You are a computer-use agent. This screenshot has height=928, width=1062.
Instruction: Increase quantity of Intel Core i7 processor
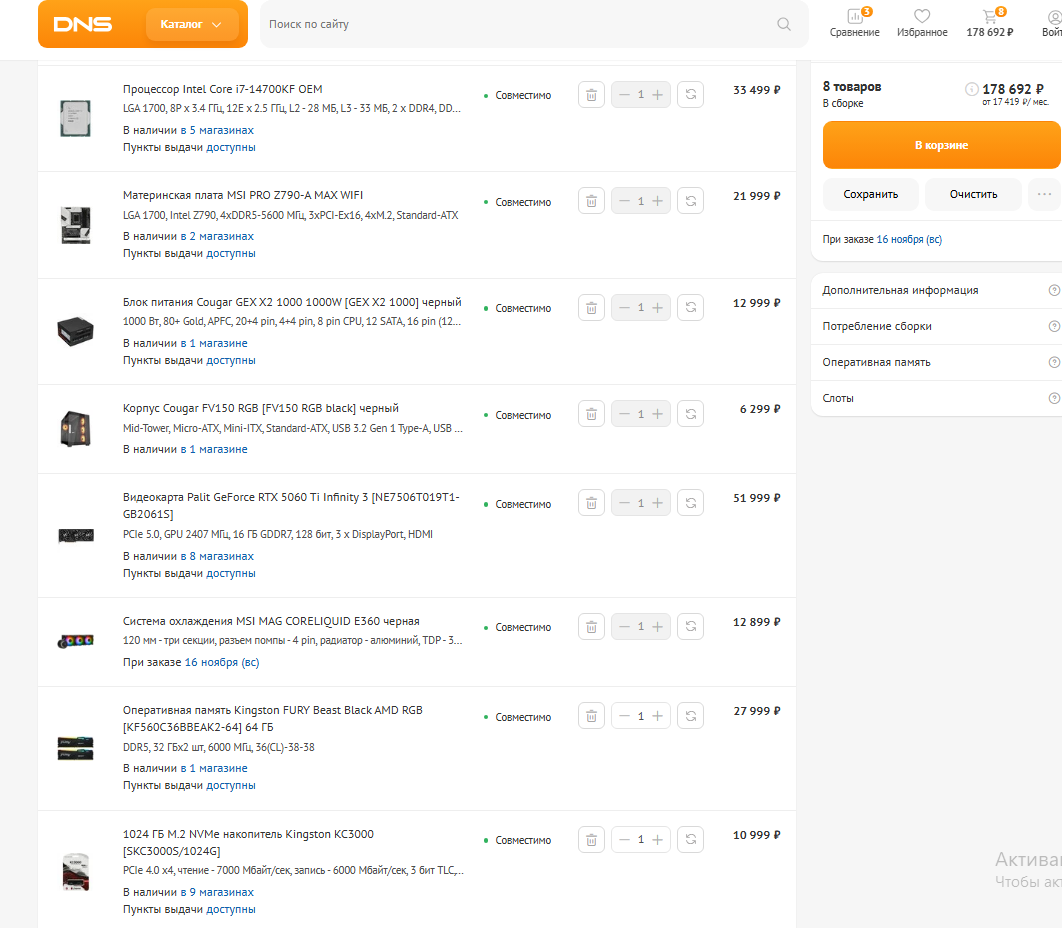[x=658, y=95]
